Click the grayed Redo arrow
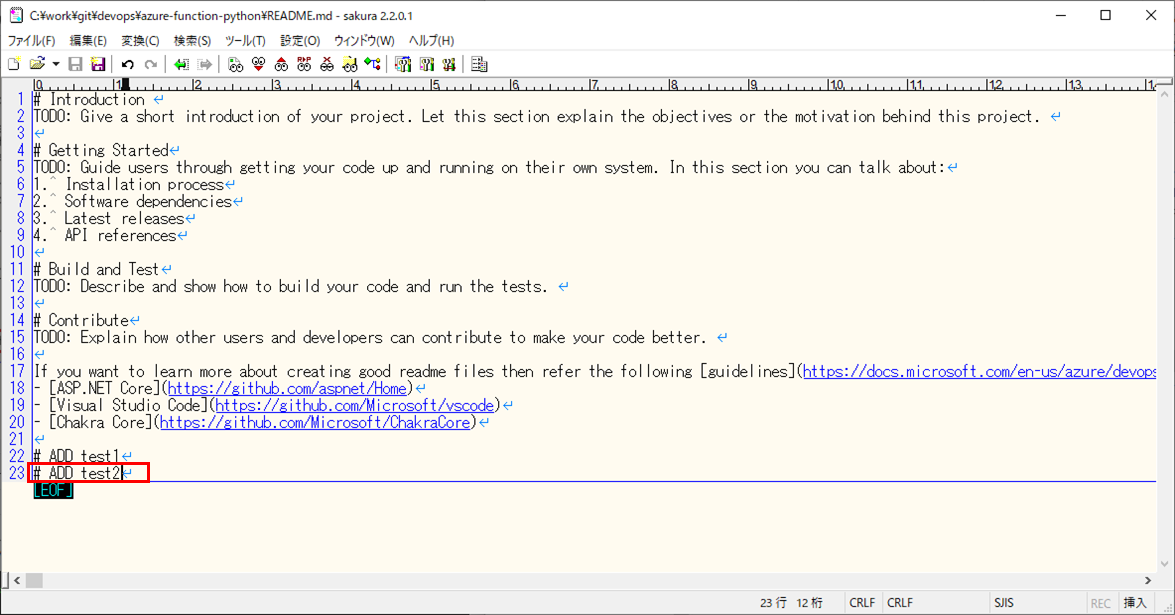This screenshot has width=1175, height=615. (151, 64)
